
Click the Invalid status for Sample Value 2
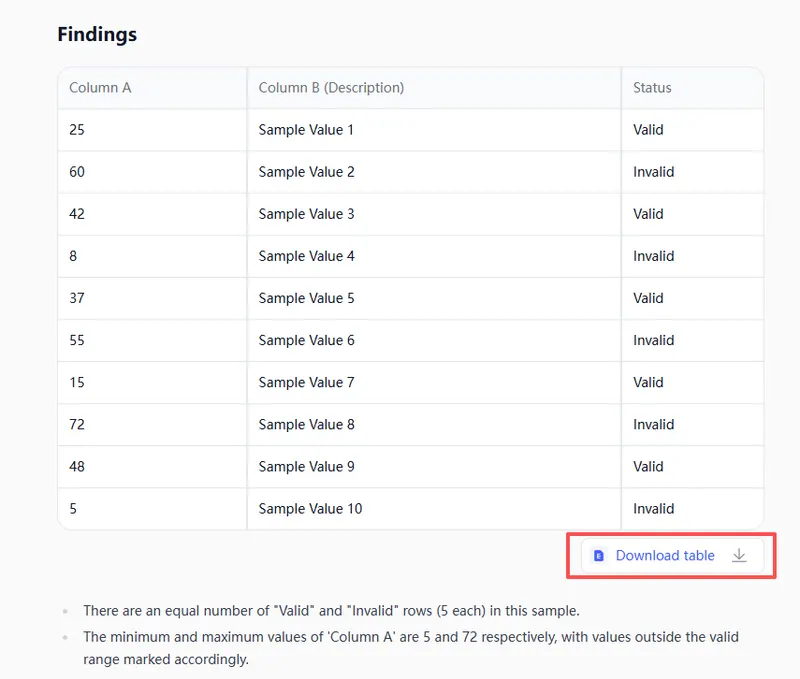click(654, 172)
